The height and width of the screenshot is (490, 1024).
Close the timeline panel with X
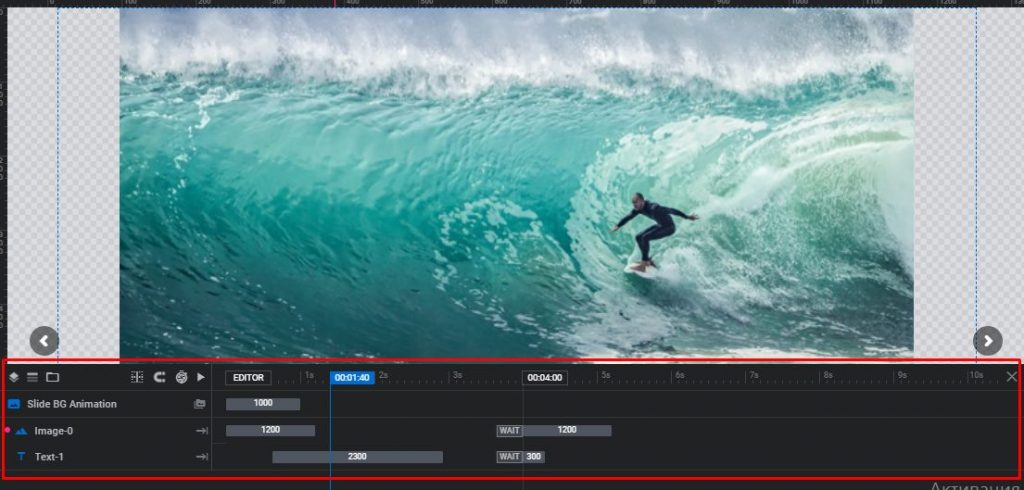(1011, 376)
